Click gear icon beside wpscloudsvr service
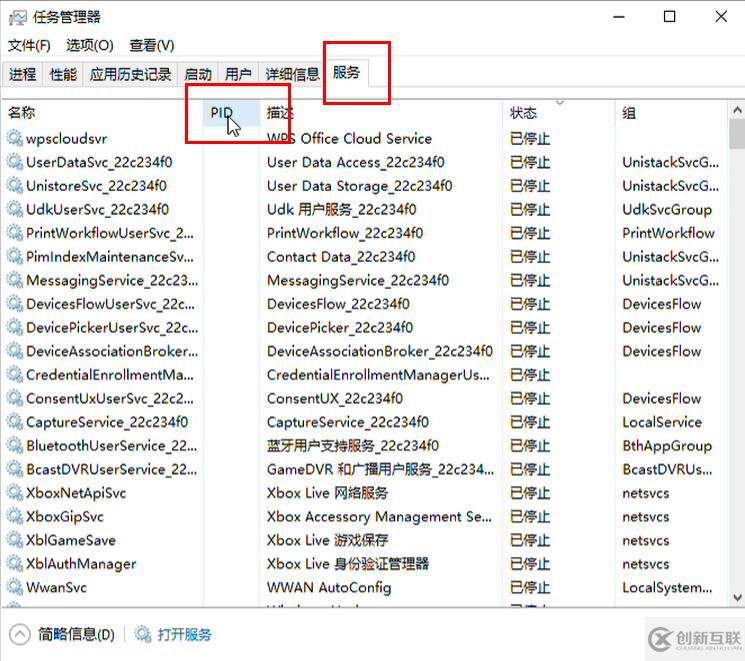The height and width of the screenshot is (661, 745). tap(15, 138)
